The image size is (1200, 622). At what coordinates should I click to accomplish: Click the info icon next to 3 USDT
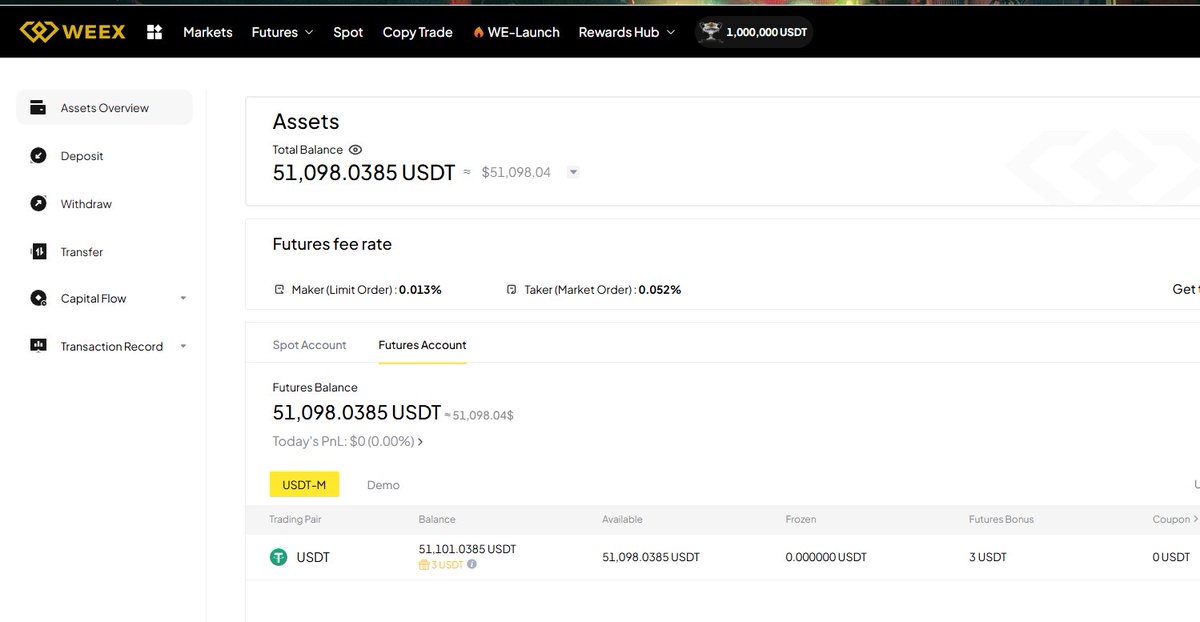tap(472, 565)
